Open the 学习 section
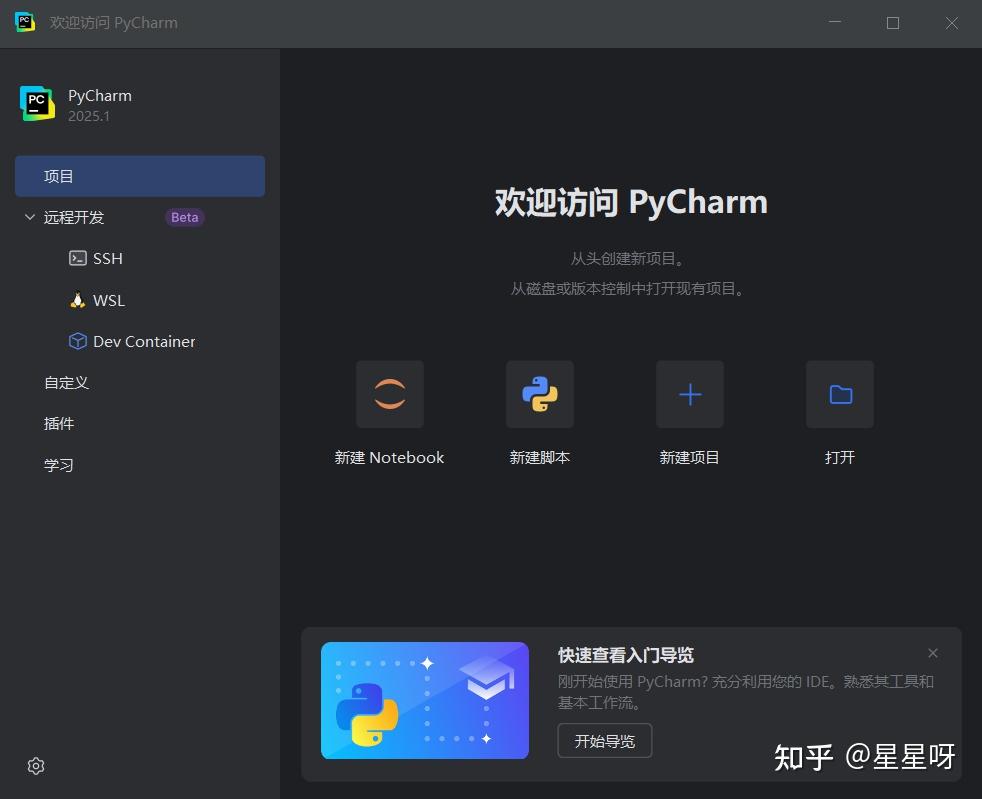 [x=60, y=464]
